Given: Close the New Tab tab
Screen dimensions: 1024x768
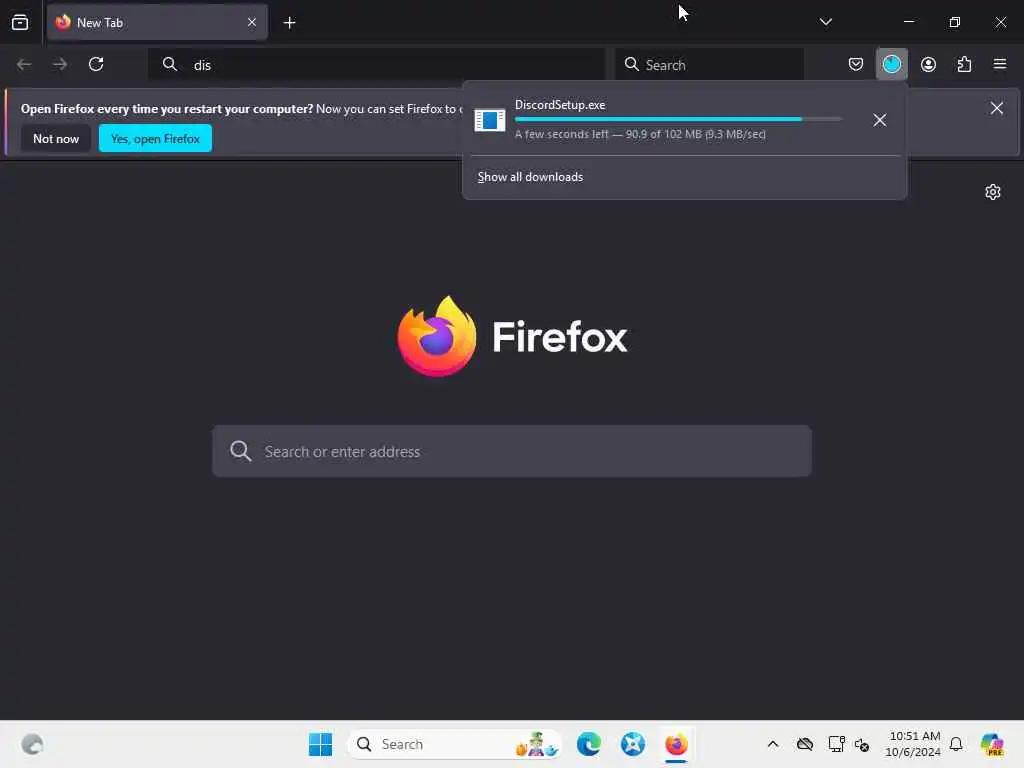Looking at the screenshot, I should (252, 22).
